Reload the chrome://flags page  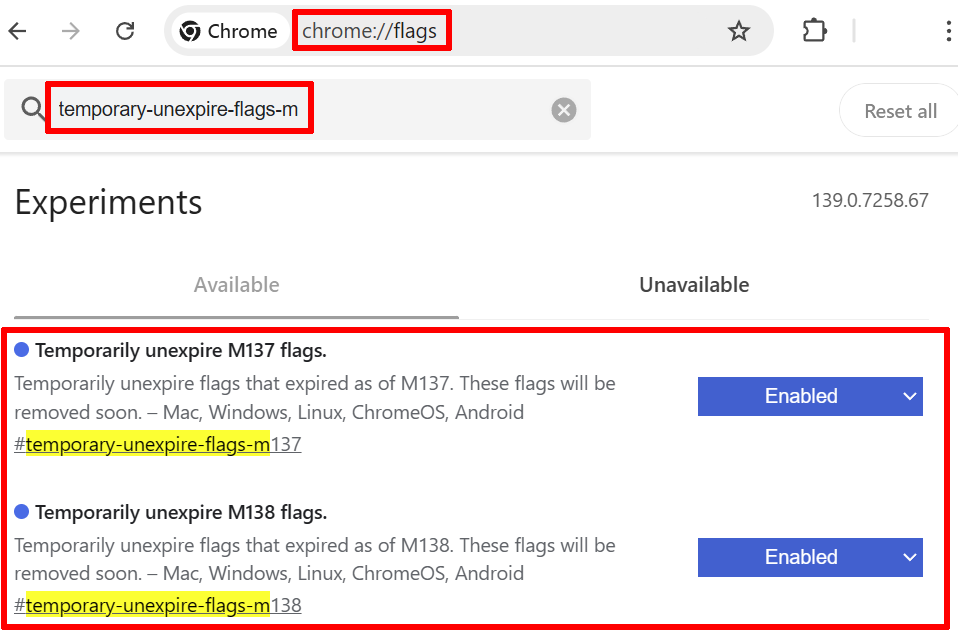coord(125,31)
